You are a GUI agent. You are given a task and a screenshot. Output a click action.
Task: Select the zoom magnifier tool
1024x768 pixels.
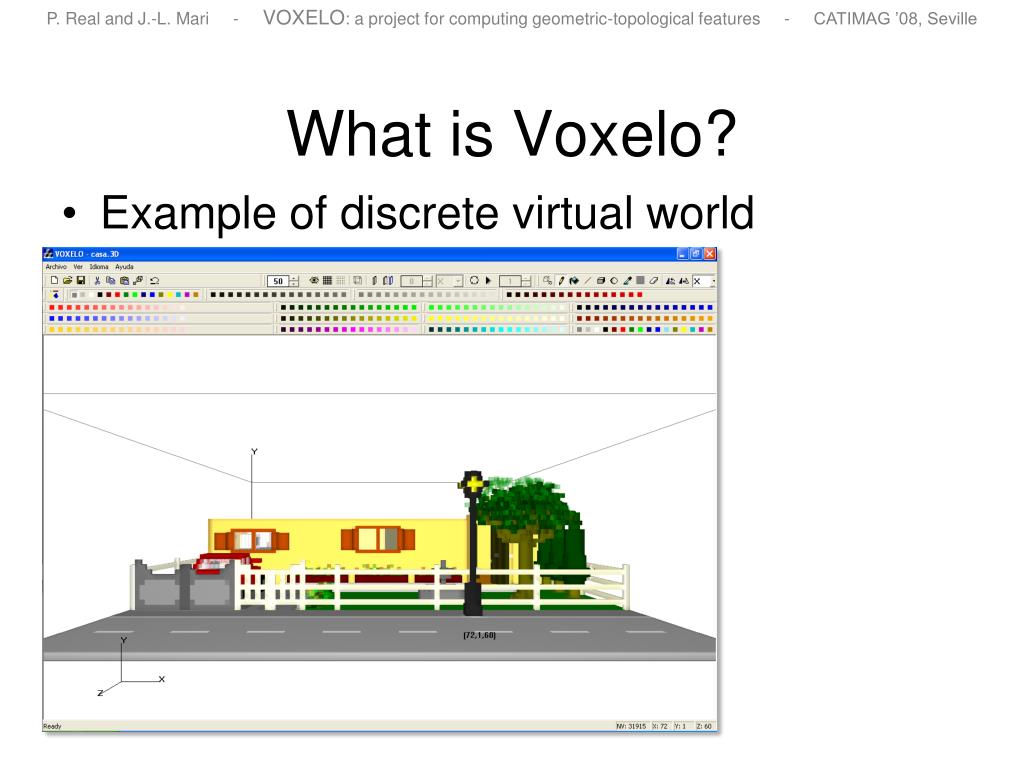coord(547,280)
